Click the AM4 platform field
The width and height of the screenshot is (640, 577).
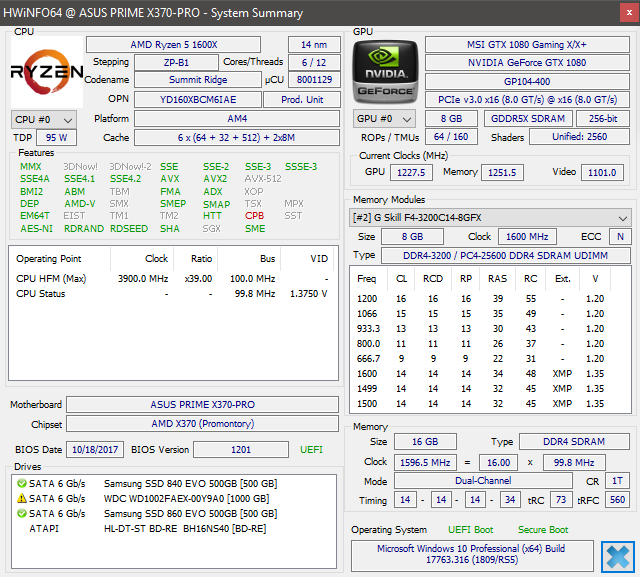(237, 119)
